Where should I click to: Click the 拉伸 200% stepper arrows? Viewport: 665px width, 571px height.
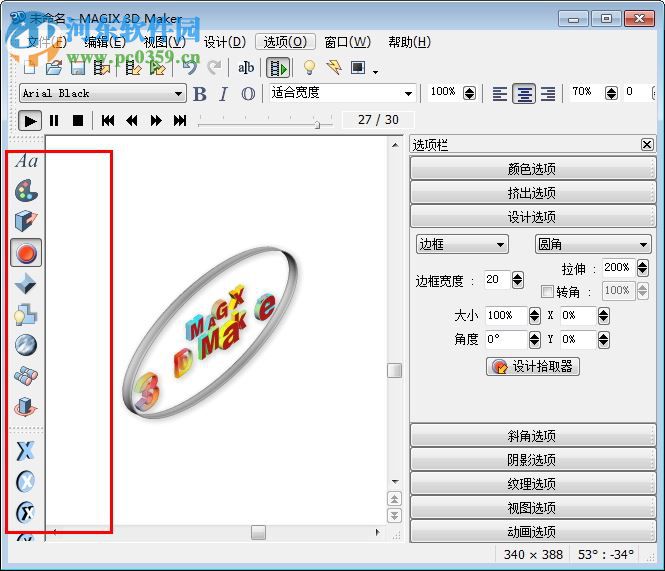(643, 268)
